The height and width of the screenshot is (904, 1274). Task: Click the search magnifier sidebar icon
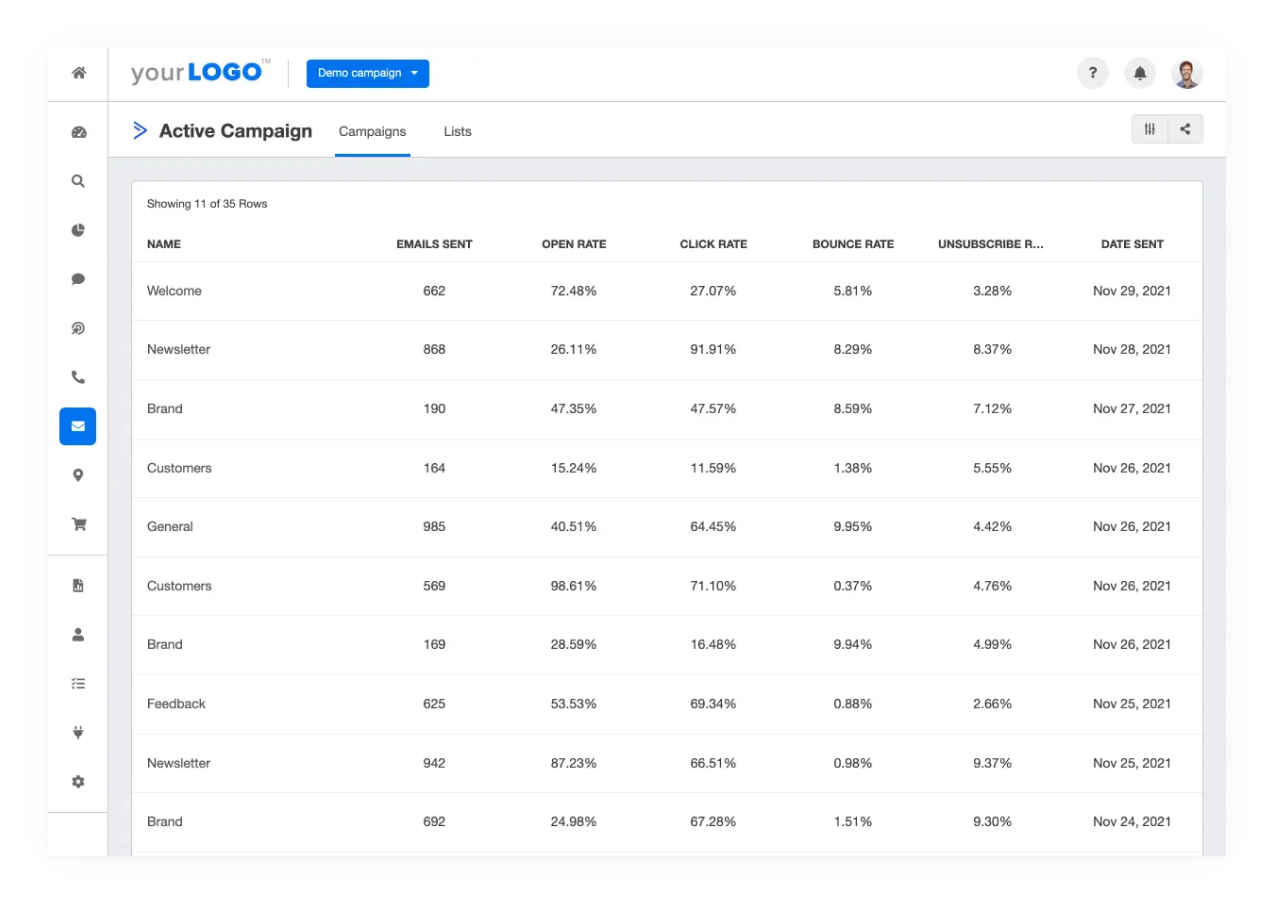click(x=78, y=181)
